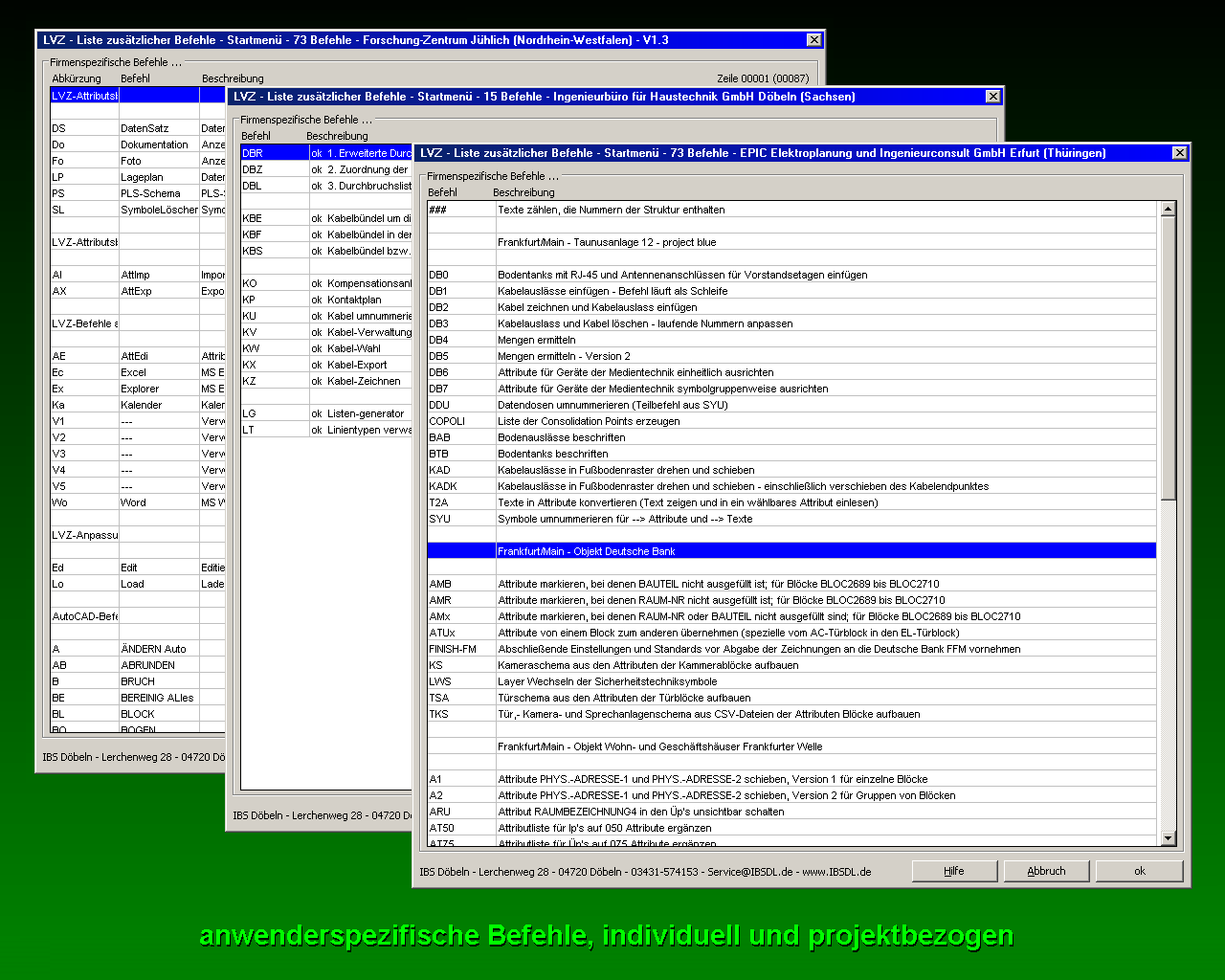1225x980 pixels.
Task: Select AMB Attribute markieren BAUTEIL row
Action: click(791, 584)
